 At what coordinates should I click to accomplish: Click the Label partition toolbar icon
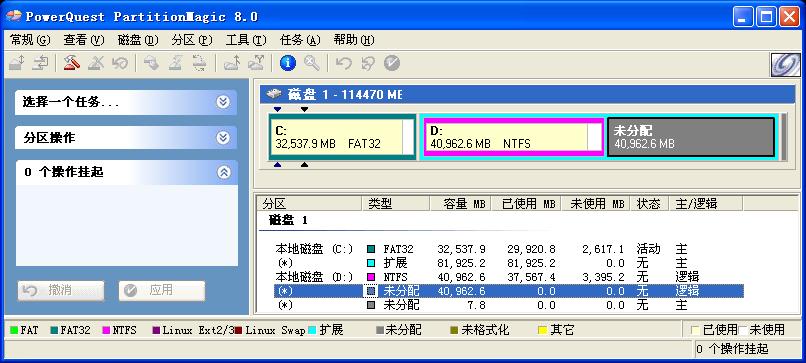(151, 63)
